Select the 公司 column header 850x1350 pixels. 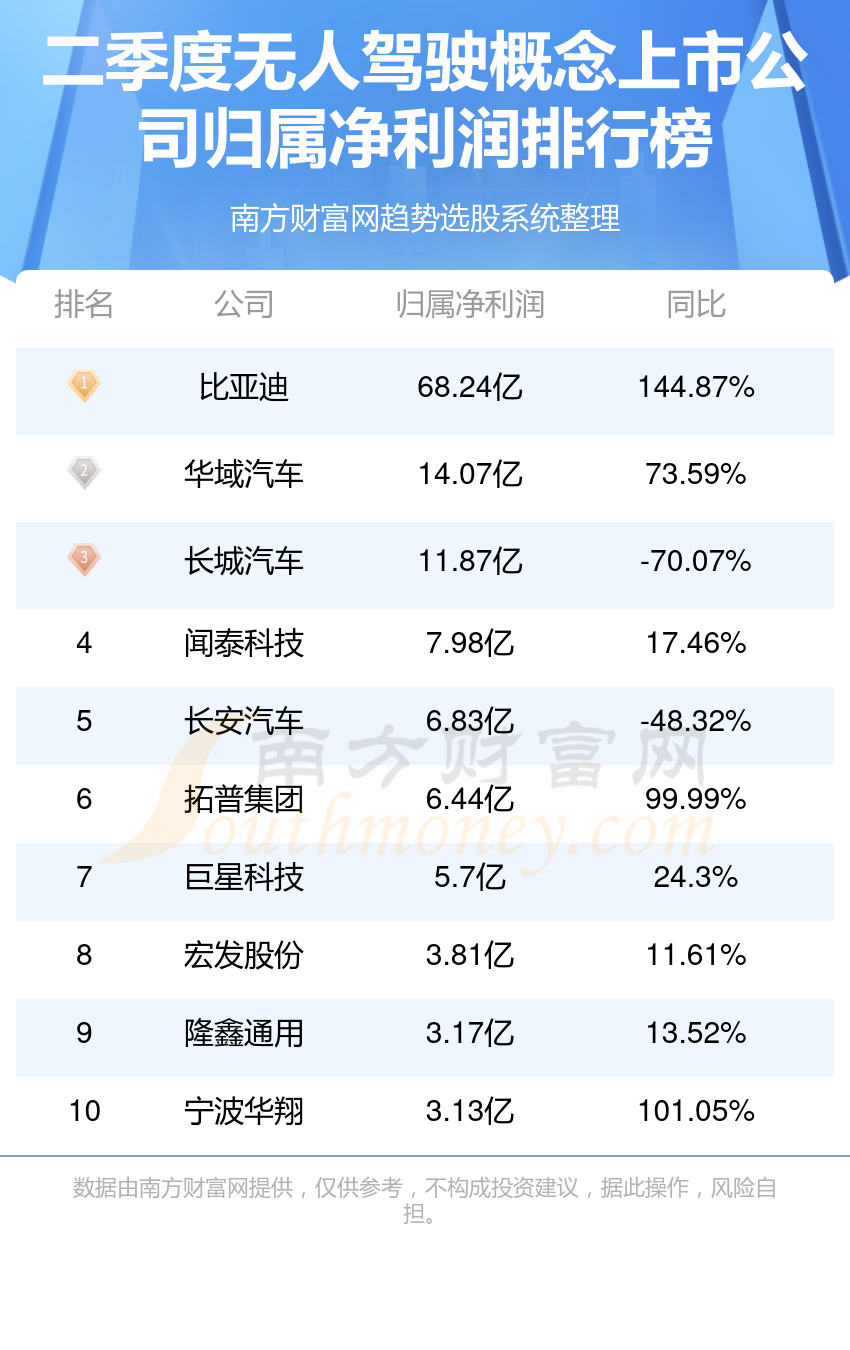(244, 304)
